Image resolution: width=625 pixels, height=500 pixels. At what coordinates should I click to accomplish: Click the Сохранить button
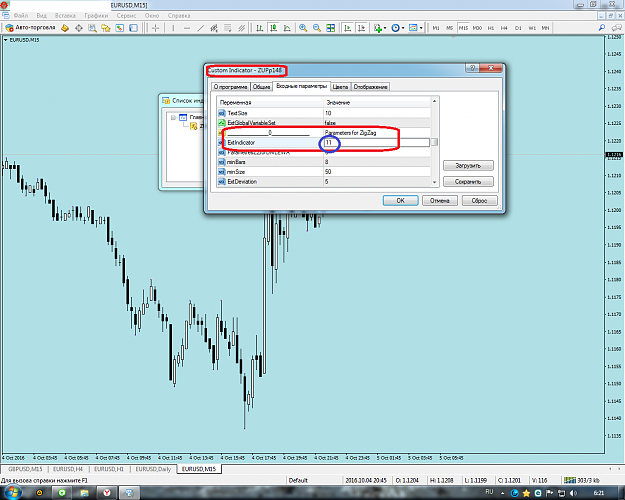click(468, 181)
